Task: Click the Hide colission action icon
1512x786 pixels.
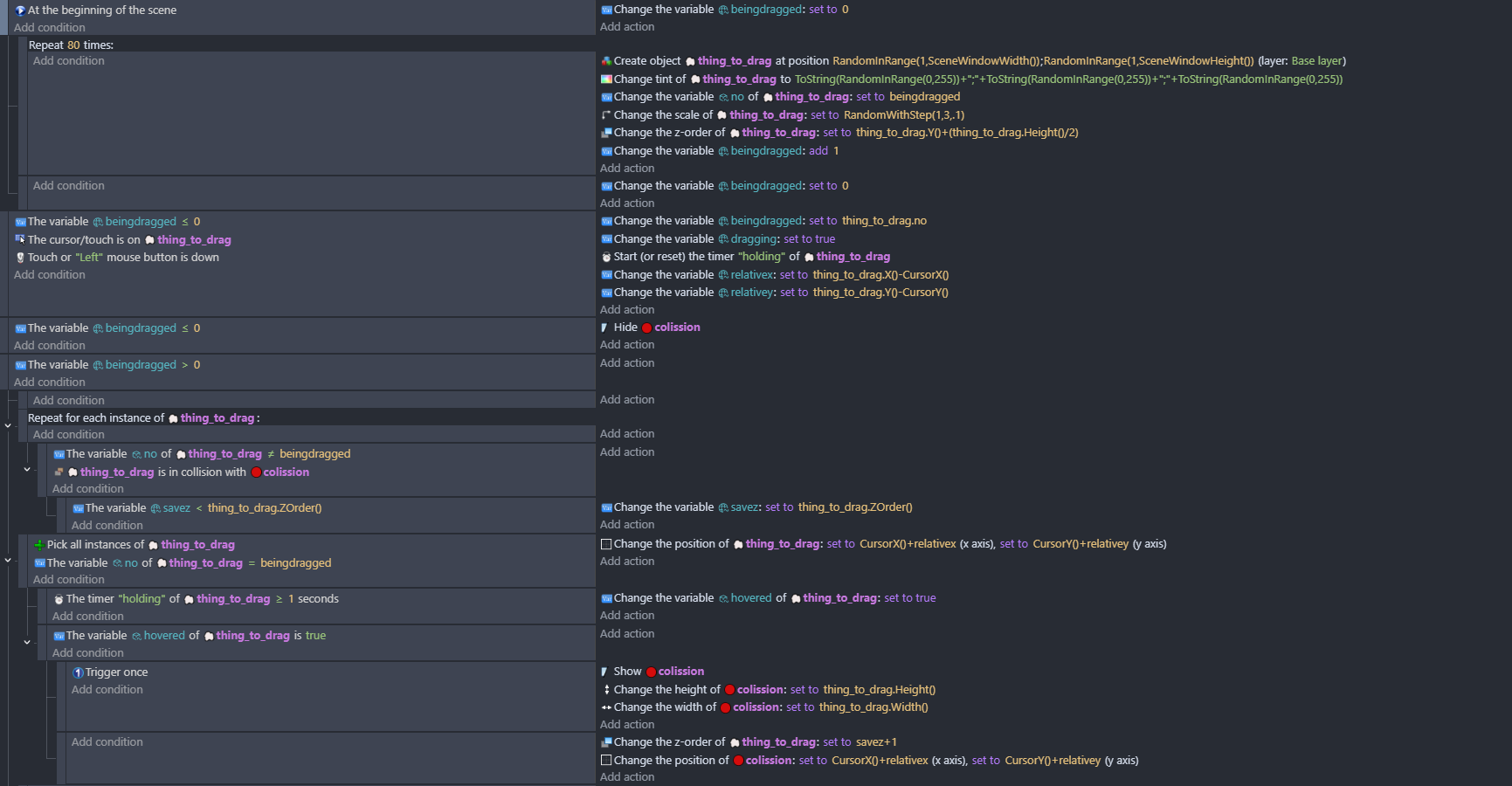Action: click(604, 327)
